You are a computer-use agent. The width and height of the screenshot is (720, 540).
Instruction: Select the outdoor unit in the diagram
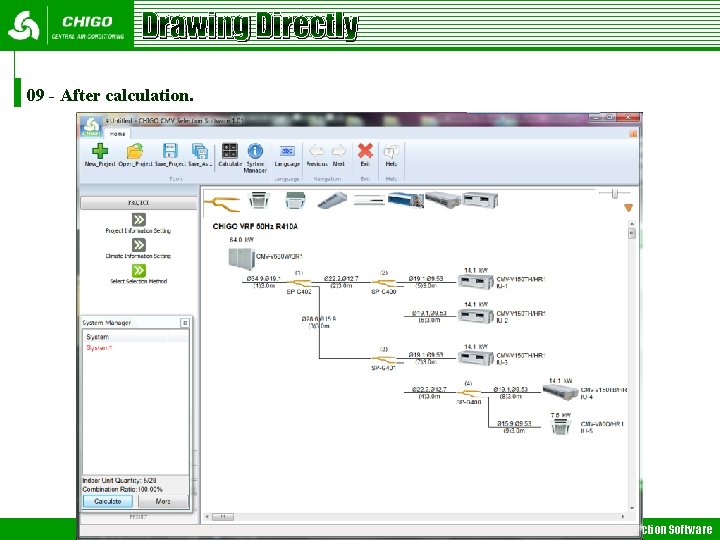(x=241, y=259)
